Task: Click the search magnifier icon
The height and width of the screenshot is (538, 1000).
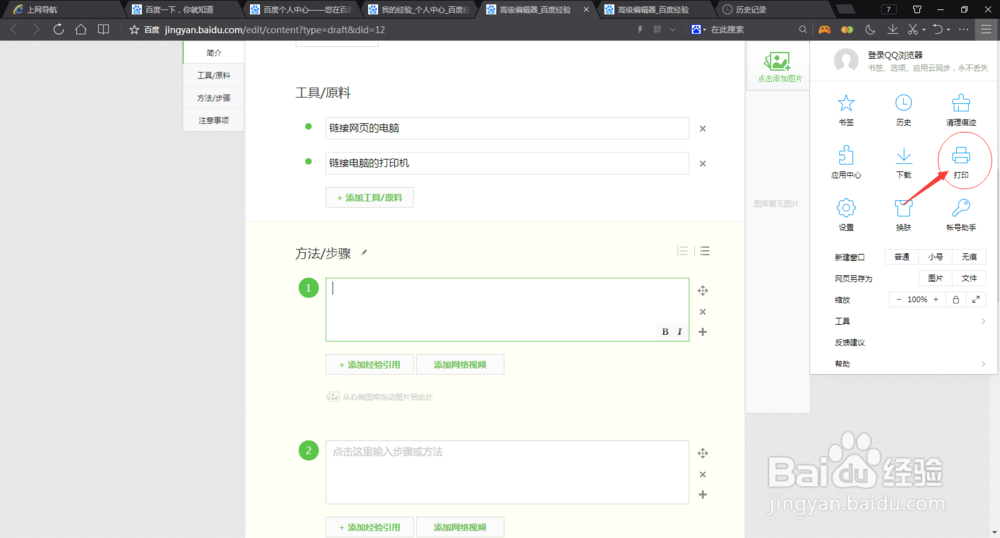Action: pyautogui.click(x=802, y=29)
